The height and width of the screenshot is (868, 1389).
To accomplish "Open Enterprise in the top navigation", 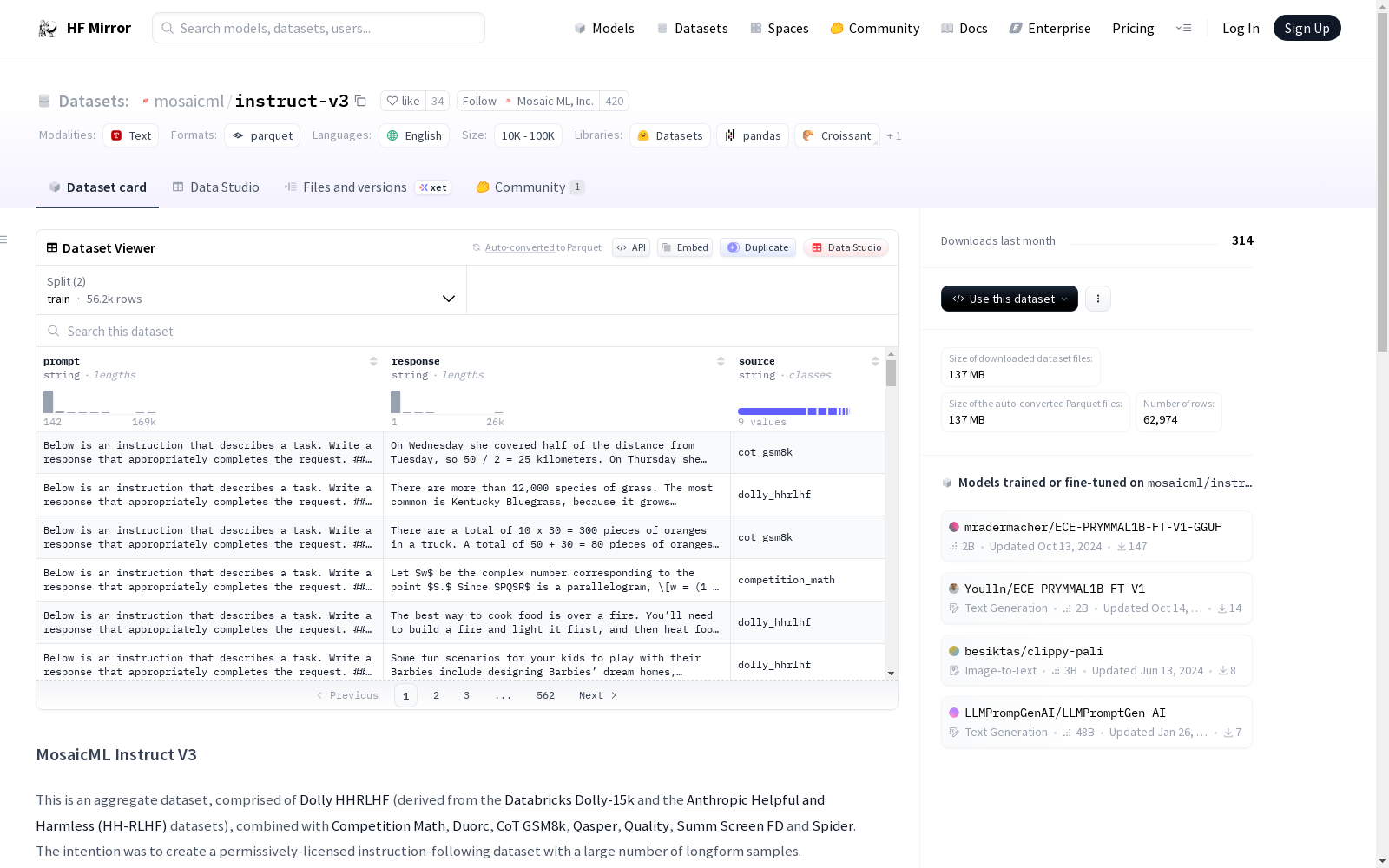I will pos(1050,29).
